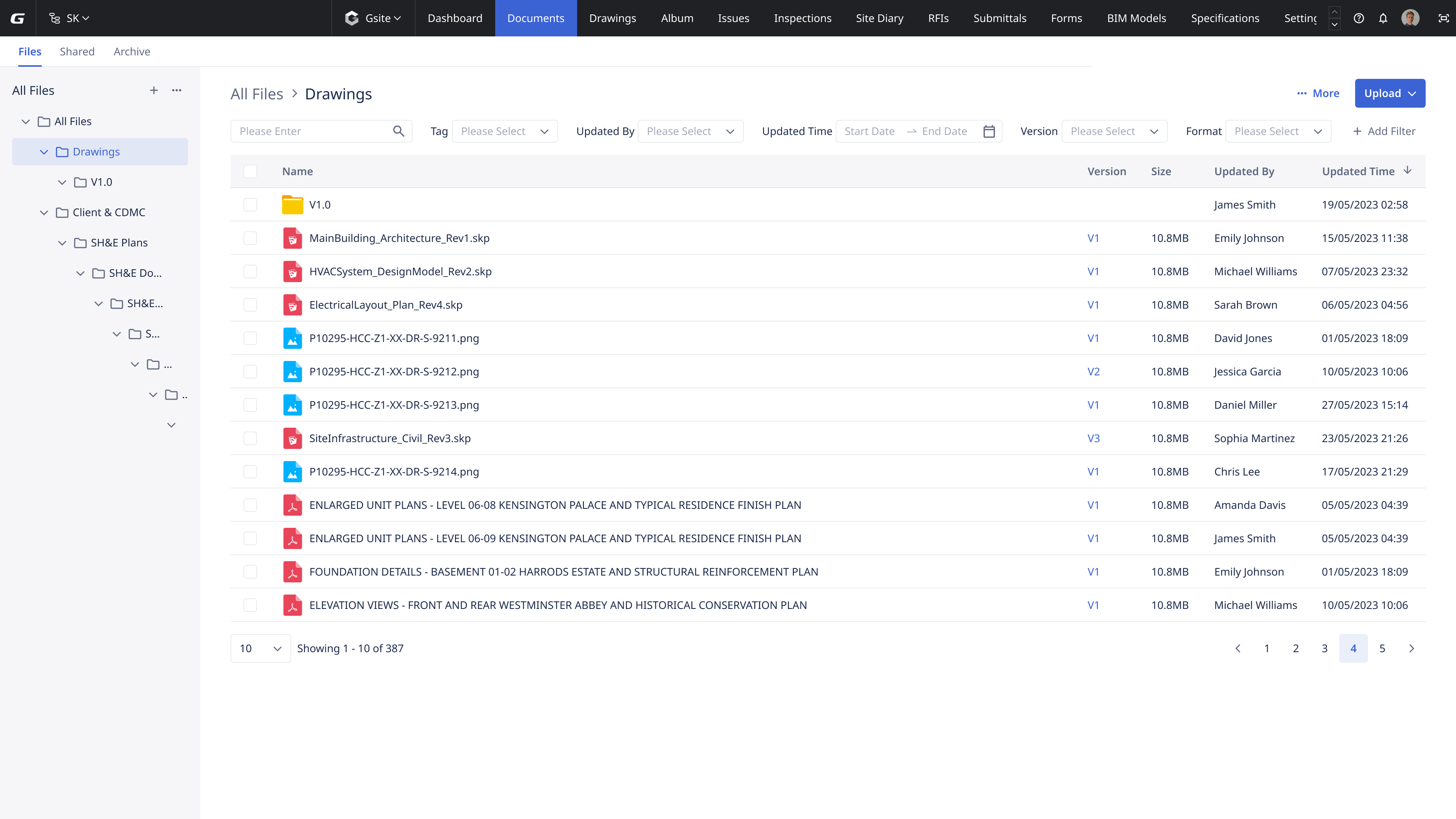
Task: Collapse the Client & CDMC tree folder
Action: point(44,212)
